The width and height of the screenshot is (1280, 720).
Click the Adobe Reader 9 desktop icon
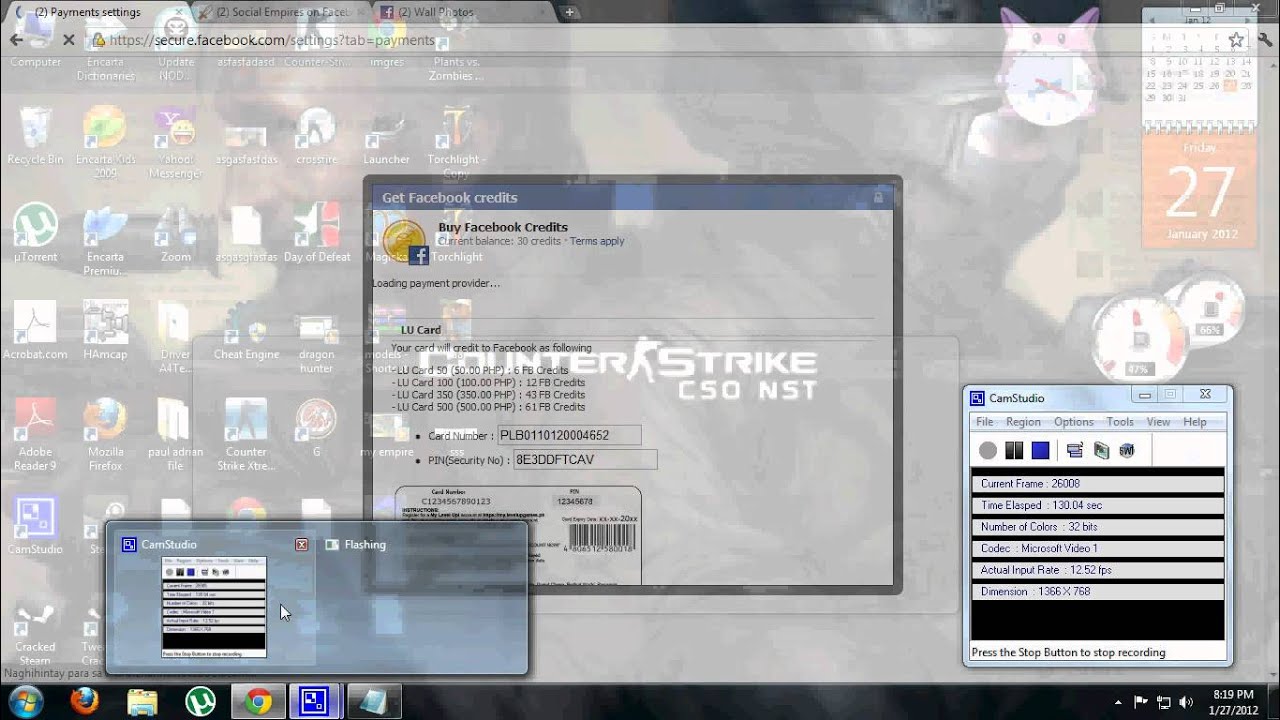(x=35, y=436)
